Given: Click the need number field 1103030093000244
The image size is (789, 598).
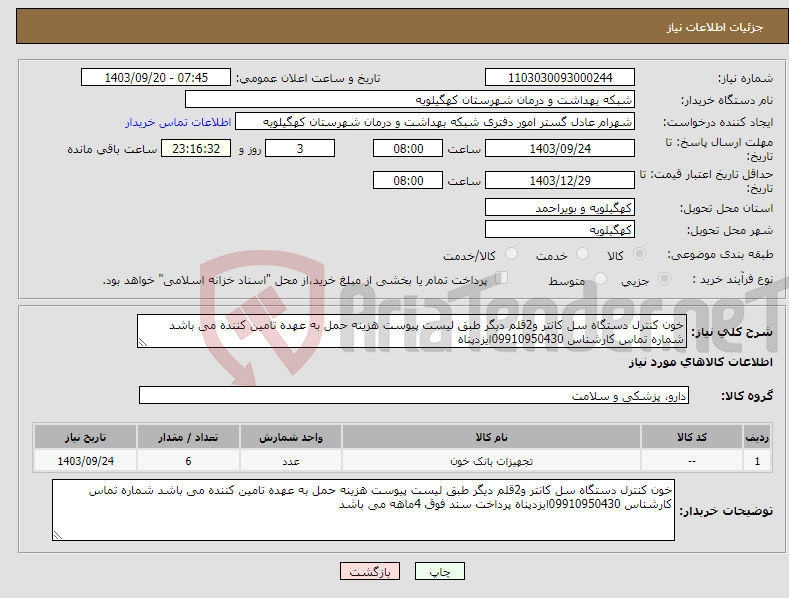Looking at the screenshot, I should [x=560, y=78].
